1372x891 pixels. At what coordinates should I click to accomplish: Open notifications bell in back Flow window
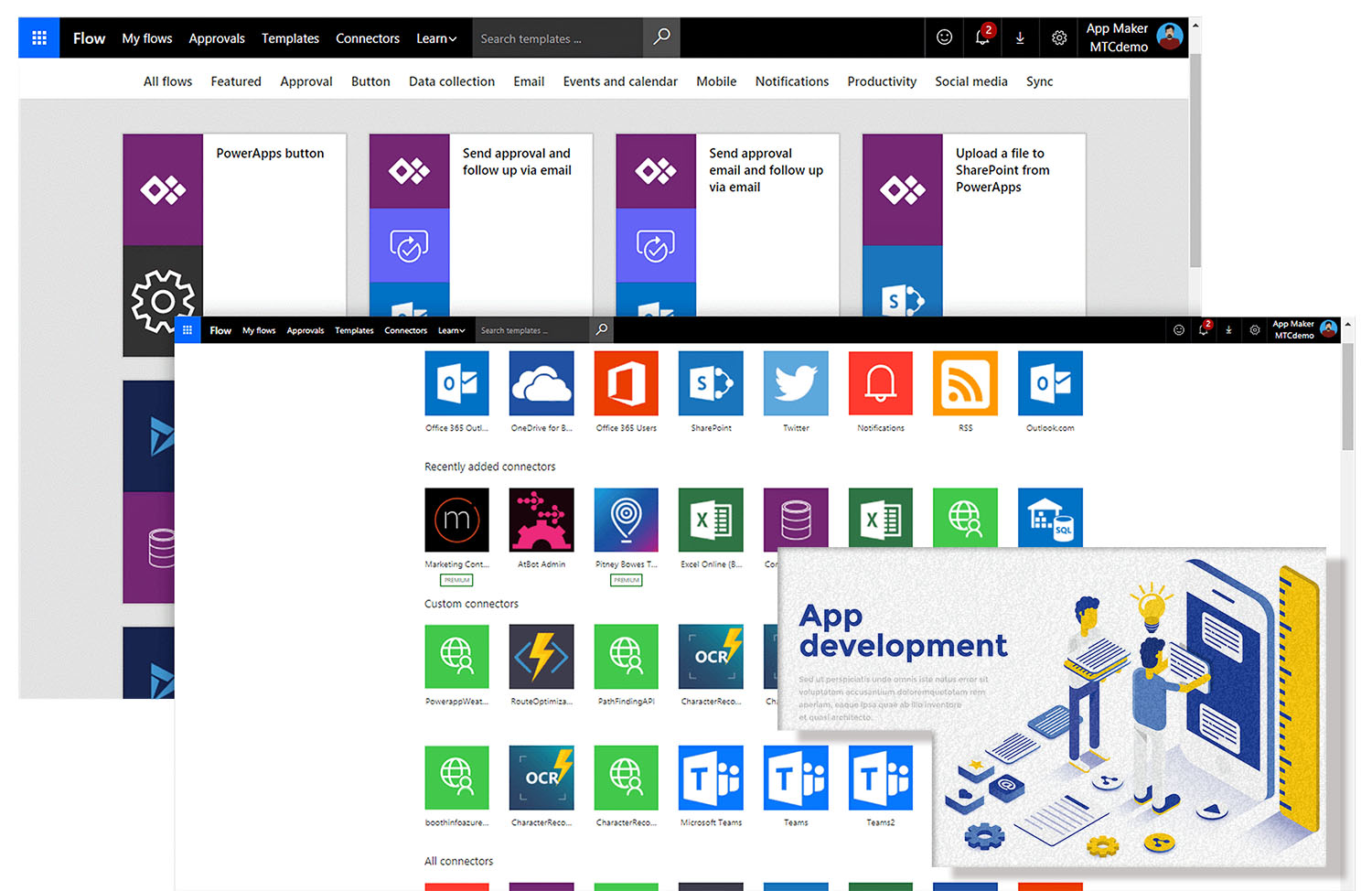(982, 38)
